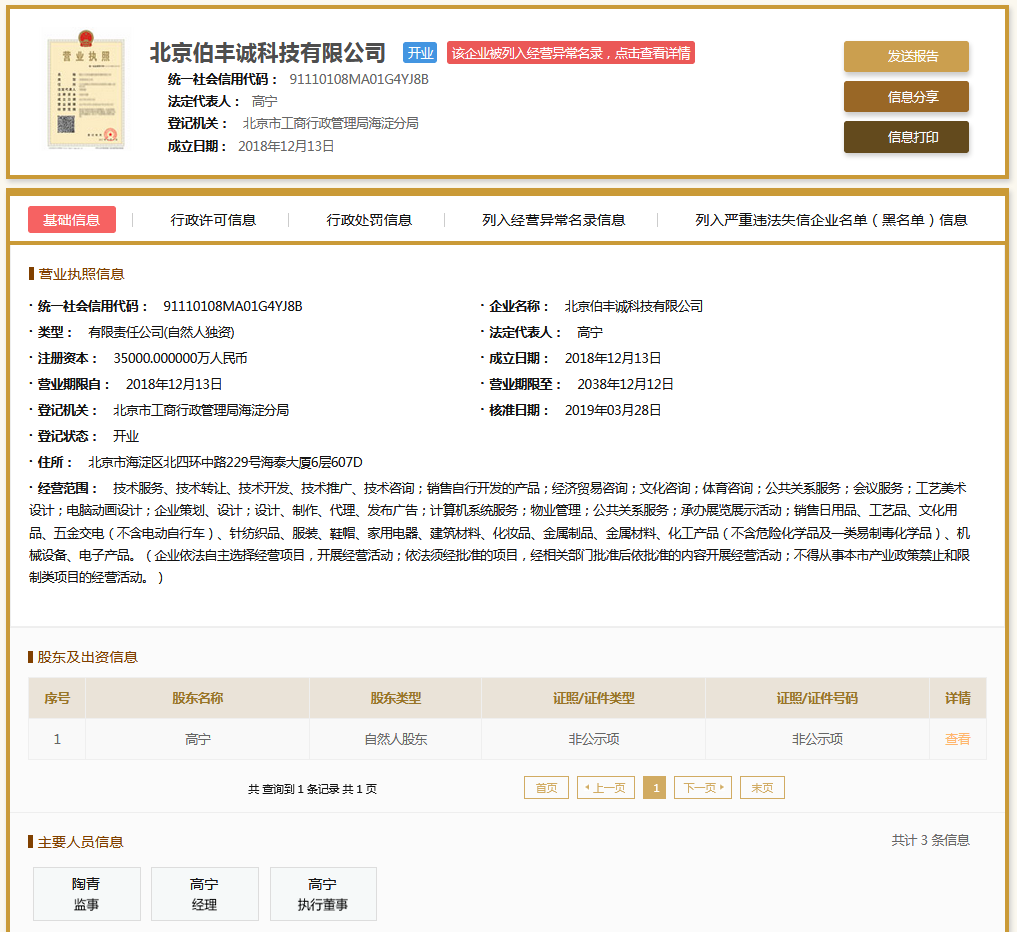The height and width of the screenshot is (932, 1017).
Task: Select the 陶青 监事 personnel card
Action: point(86,893)
